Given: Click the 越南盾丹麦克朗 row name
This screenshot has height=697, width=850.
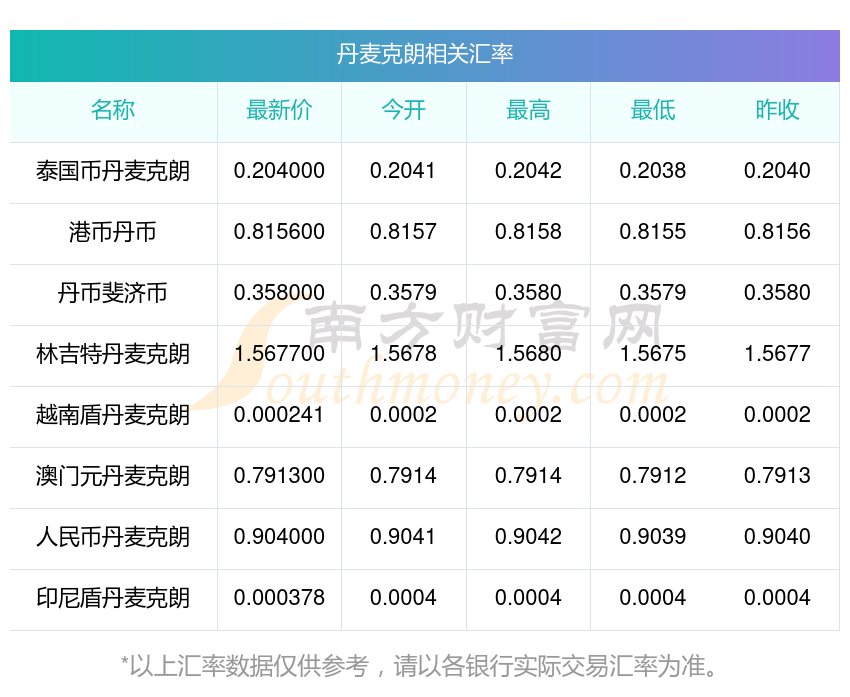Looking at the screenshot, I should coord(113,416).
